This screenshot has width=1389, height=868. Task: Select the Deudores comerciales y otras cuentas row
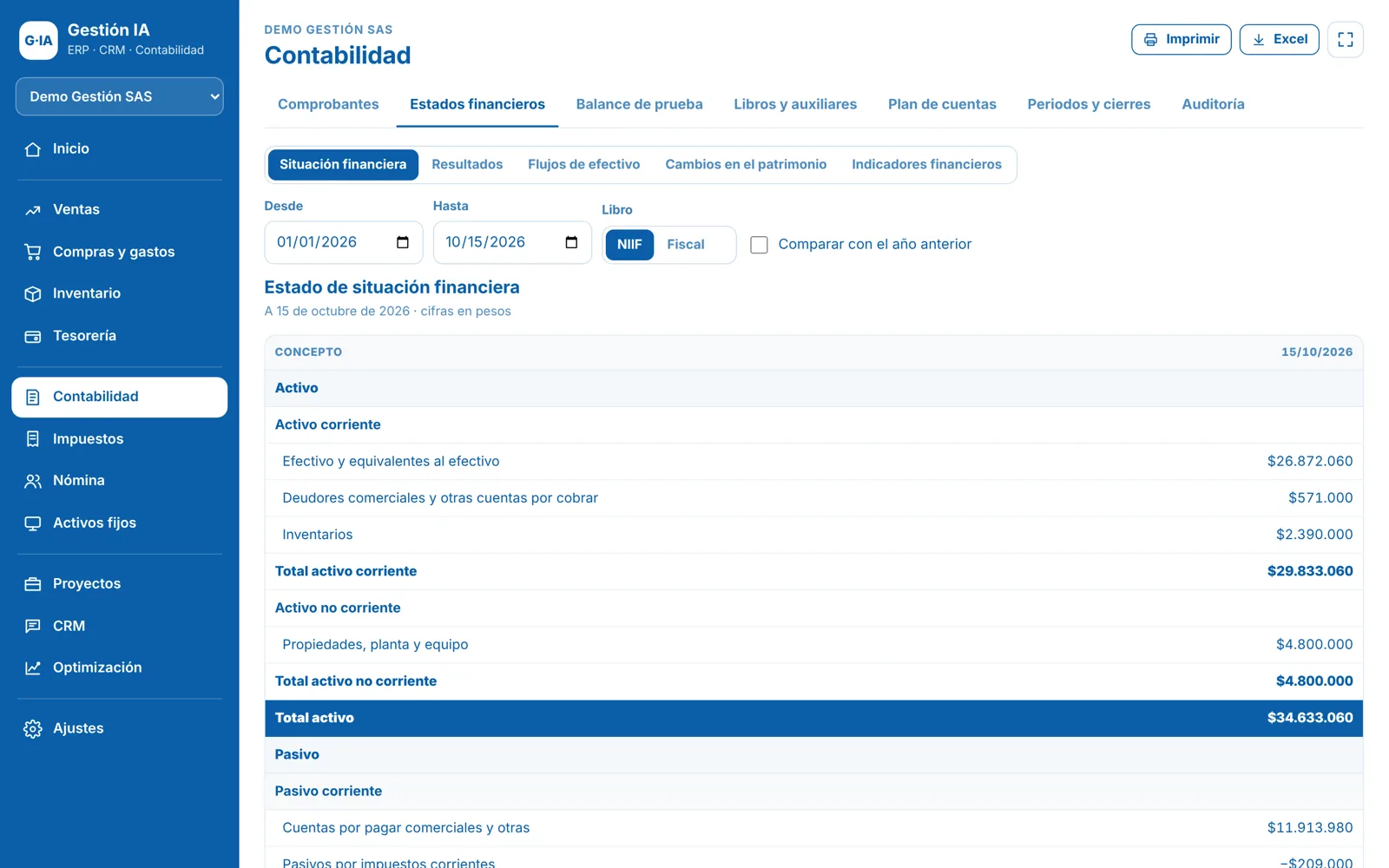[813, 498]
